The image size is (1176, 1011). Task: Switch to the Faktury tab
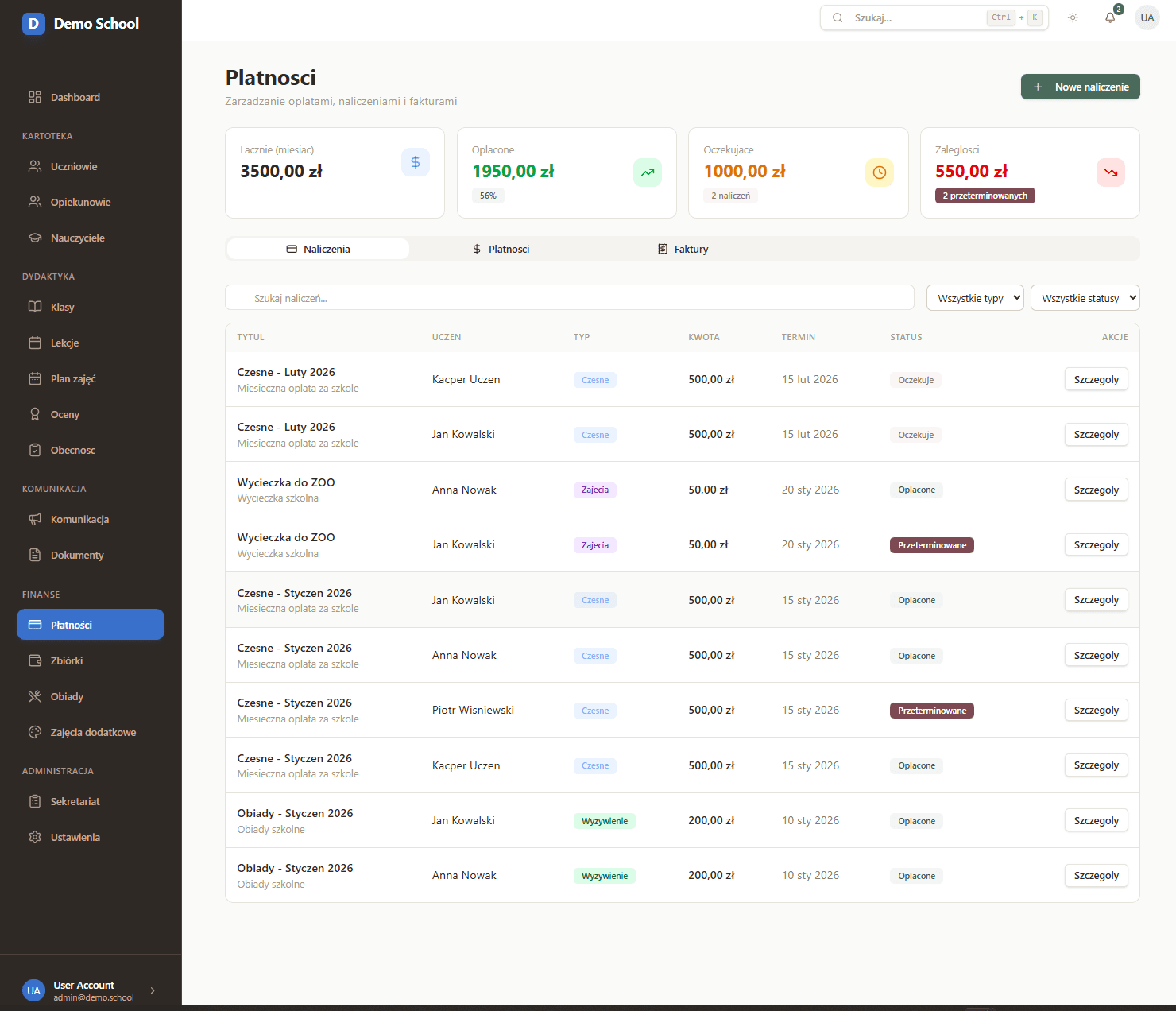(x=683, y=249)
